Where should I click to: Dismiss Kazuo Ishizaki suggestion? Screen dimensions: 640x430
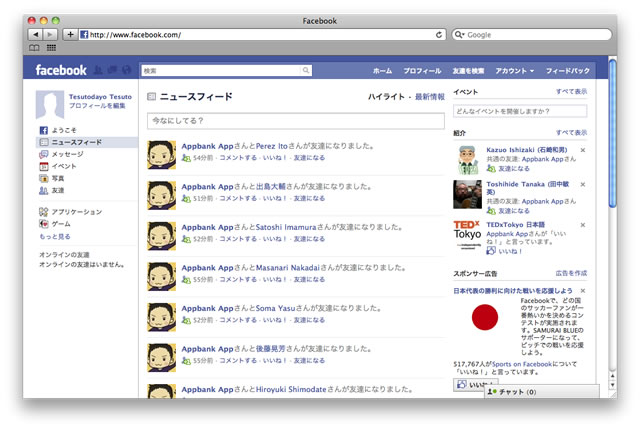[x=583, y=150]
